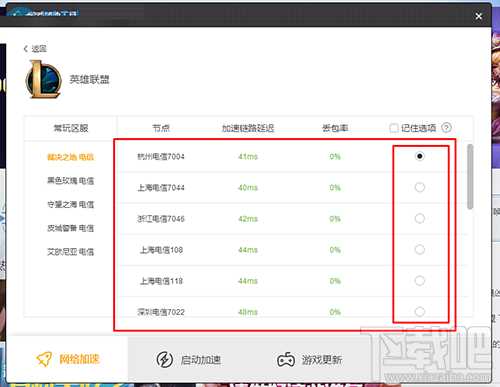Click the 42ms latency value
Screen dimensions: 500x387
(248, 219)
